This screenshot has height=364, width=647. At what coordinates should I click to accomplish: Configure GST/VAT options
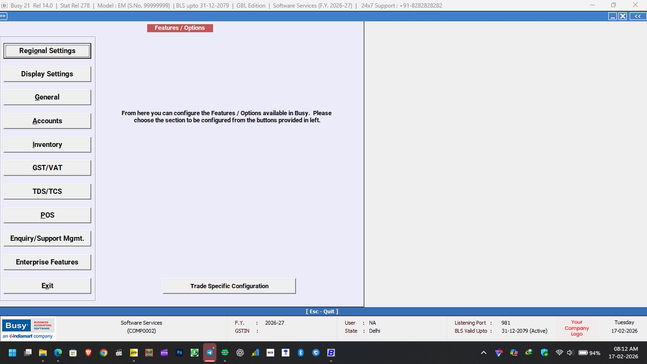(x=47, y=168)
